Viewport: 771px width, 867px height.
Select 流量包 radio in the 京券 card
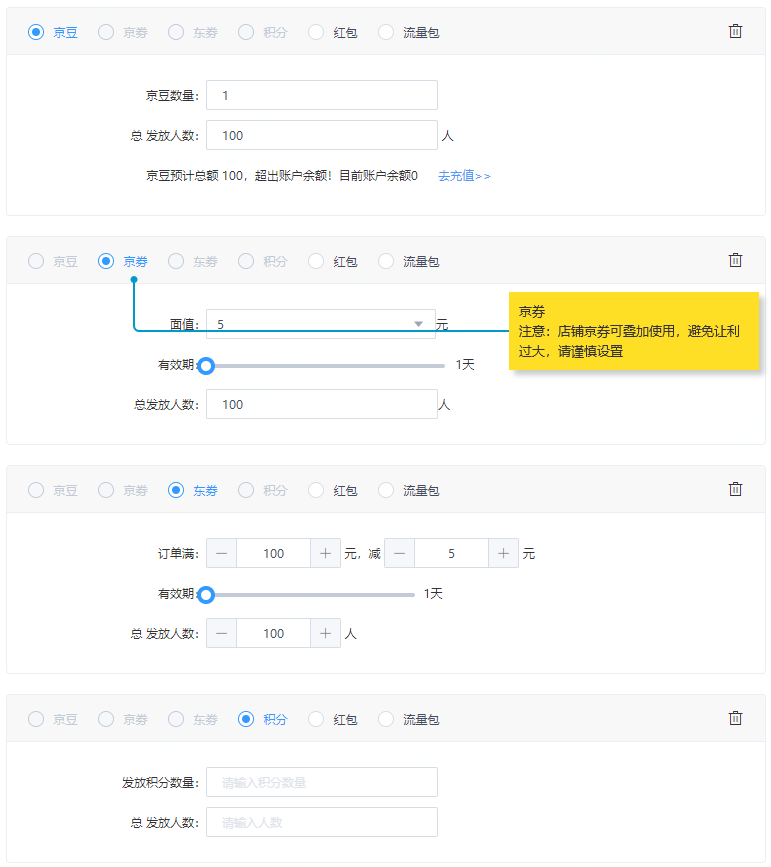point(386,261)
